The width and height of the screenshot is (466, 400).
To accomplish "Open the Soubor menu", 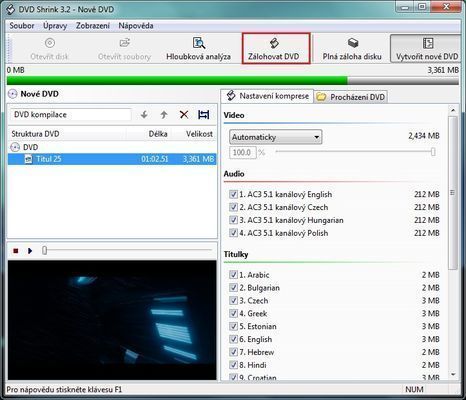I will tap(22, 26).
